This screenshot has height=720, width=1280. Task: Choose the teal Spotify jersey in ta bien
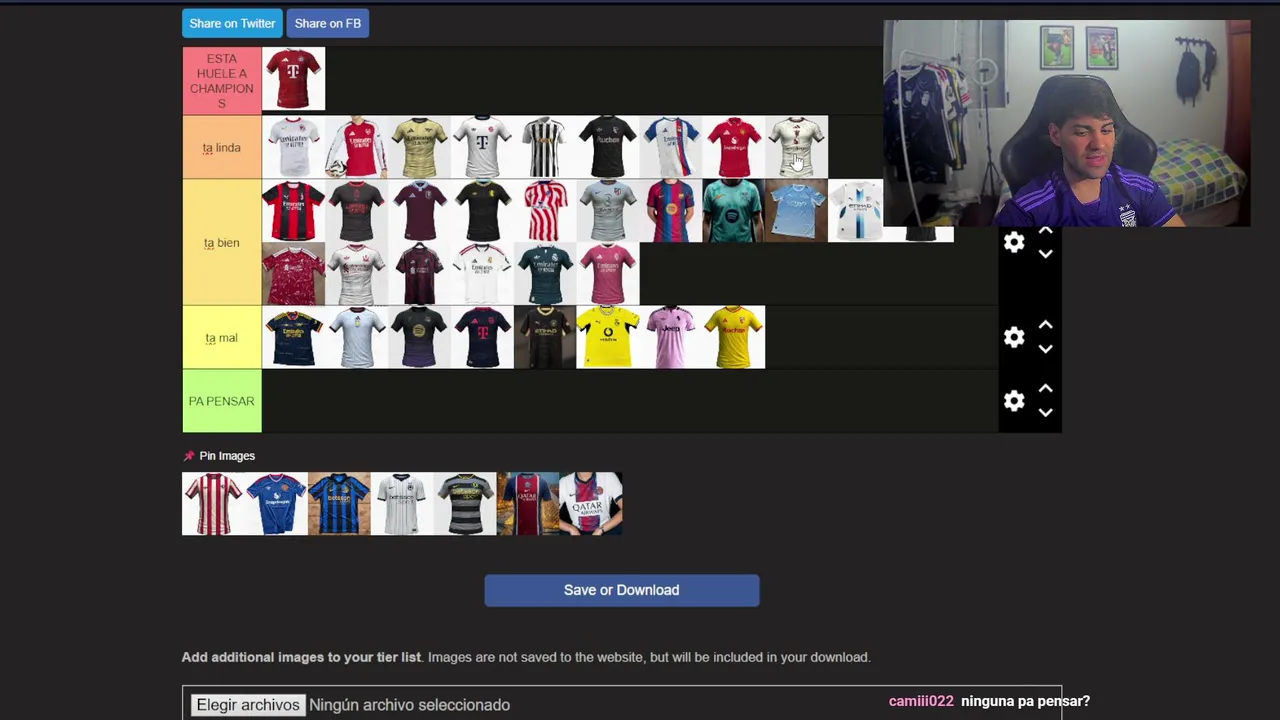[x=734, y=211]
